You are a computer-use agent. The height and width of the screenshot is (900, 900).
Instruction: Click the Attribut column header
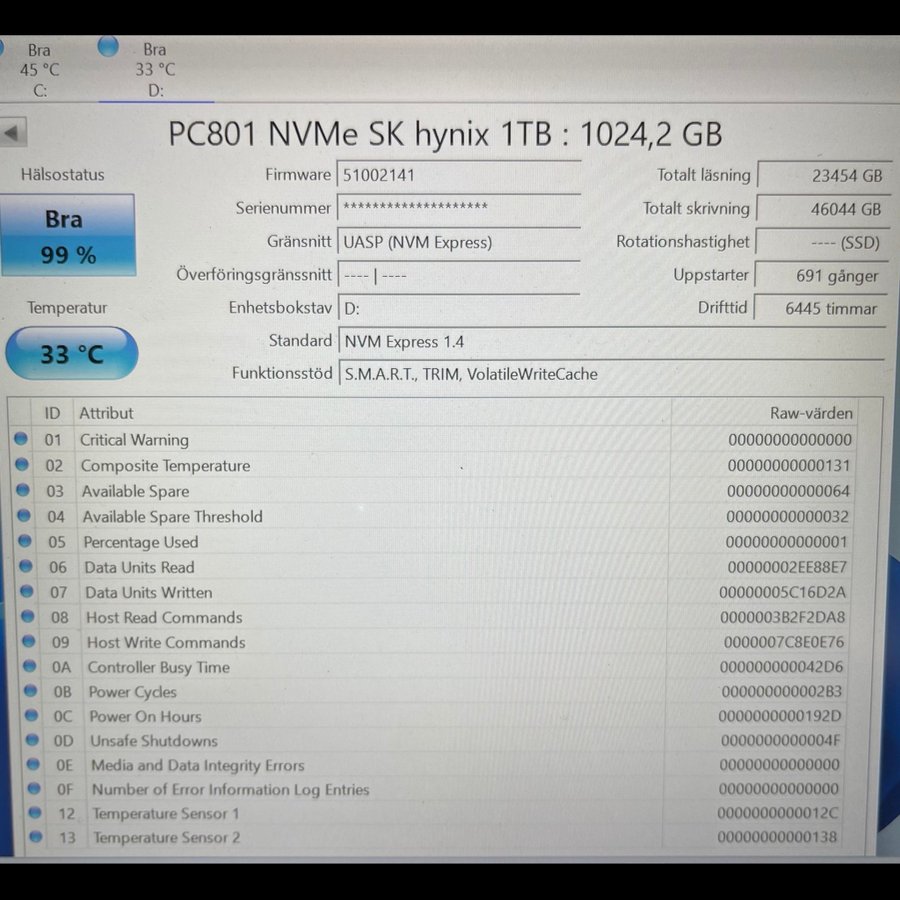106,413
